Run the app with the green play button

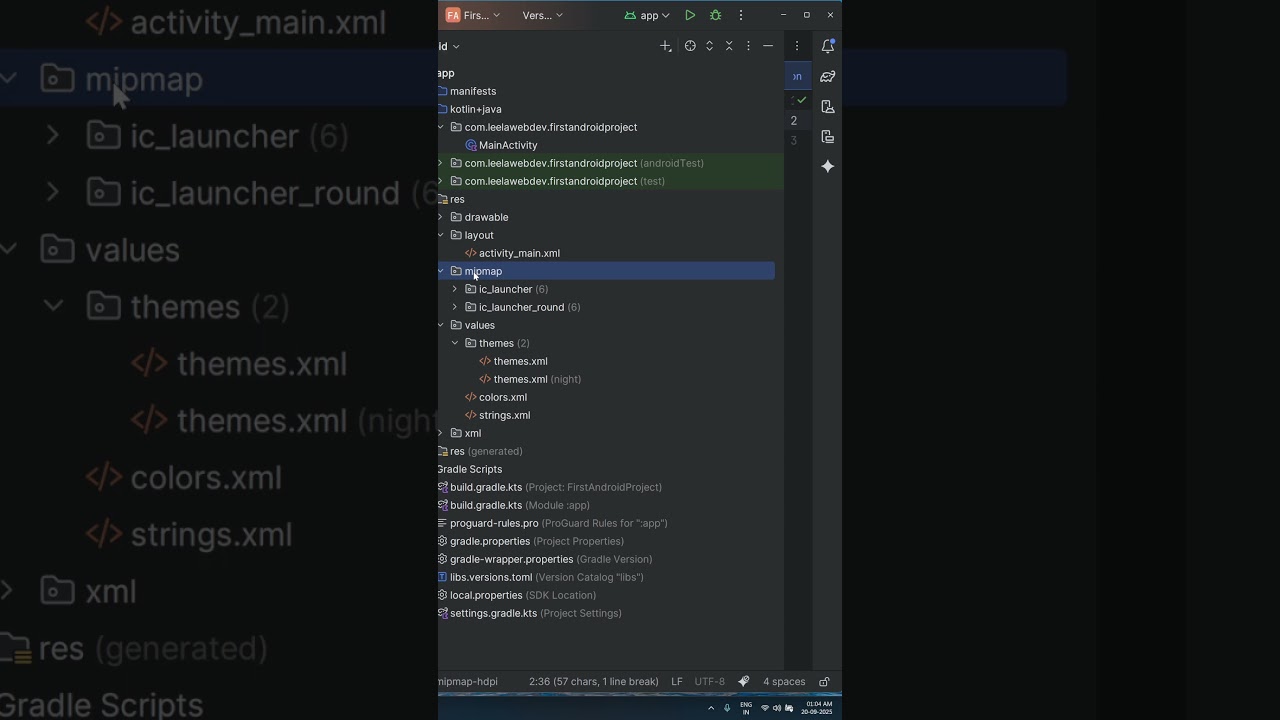(x=690, y=15)
